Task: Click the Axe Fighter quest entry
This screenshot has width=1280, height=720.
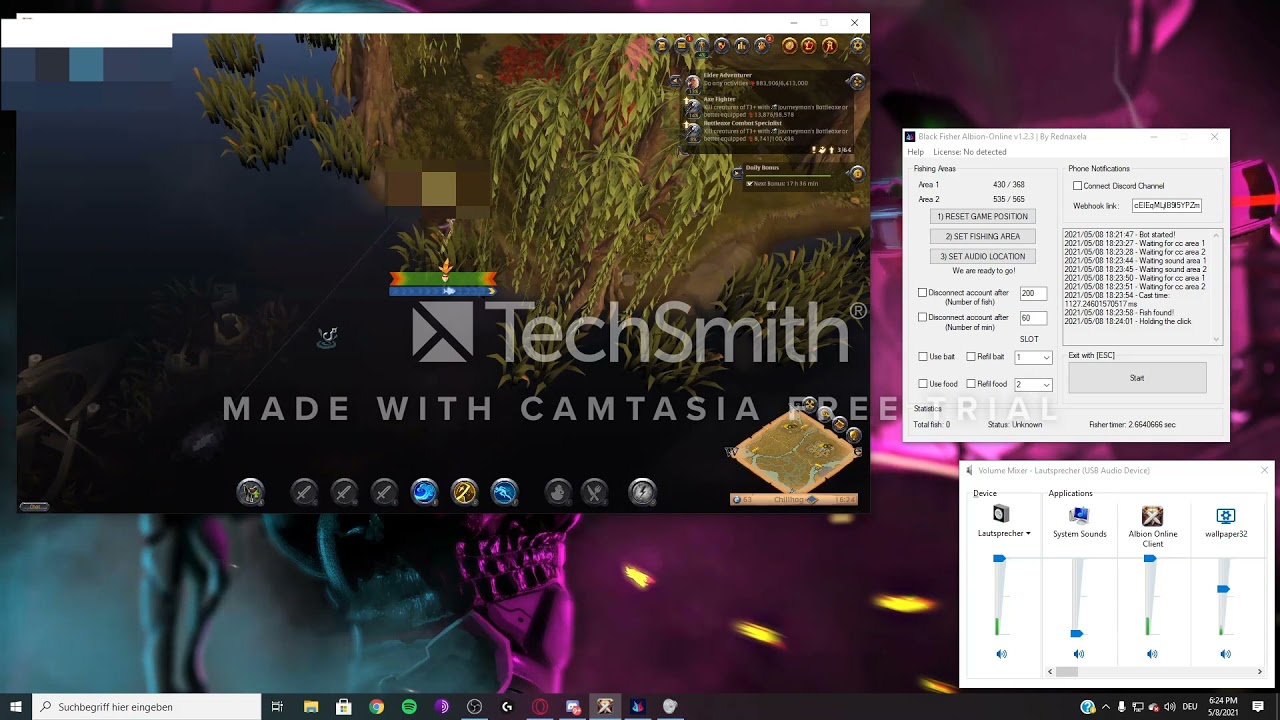Action: pos(765,106)
